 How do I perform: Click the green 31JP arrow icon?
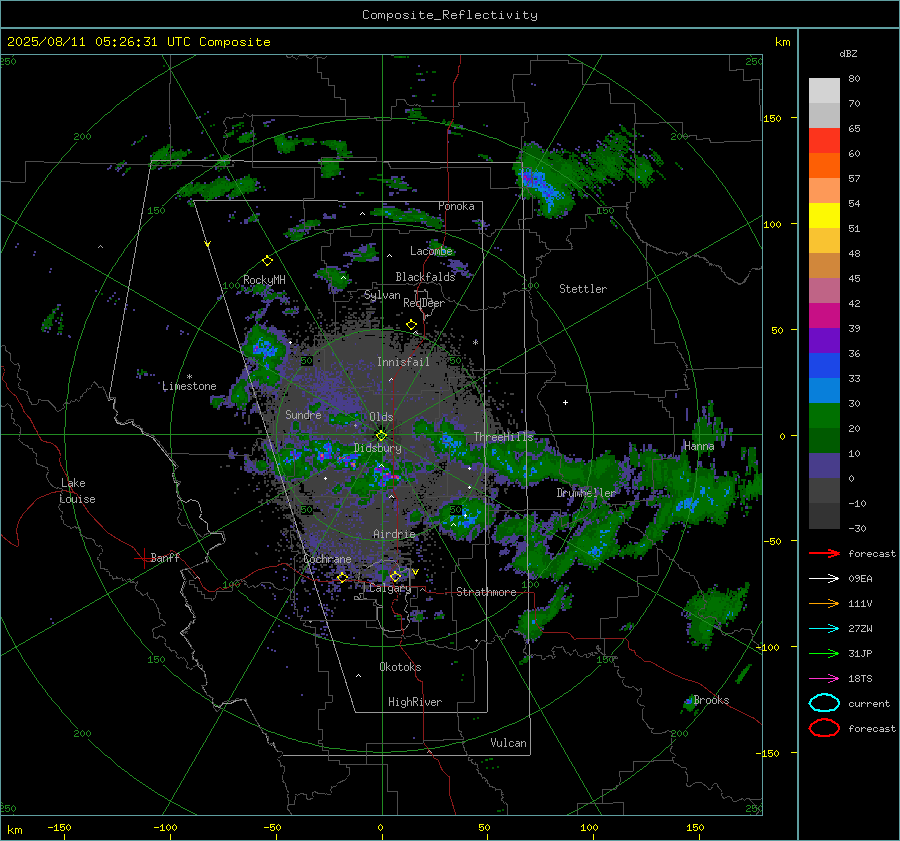tap(824, 653)
